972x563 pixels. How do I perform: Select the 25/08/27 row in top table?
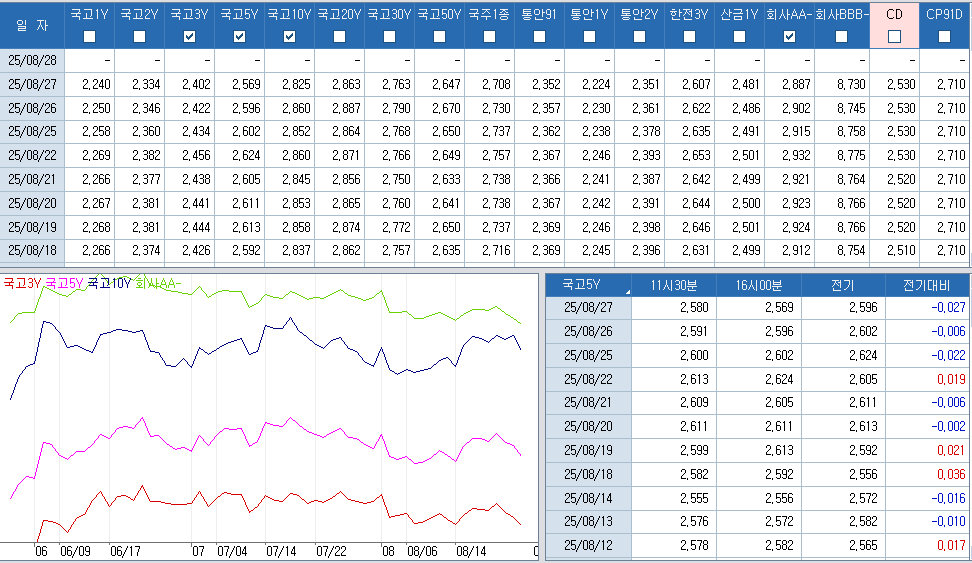pos(34,84)
